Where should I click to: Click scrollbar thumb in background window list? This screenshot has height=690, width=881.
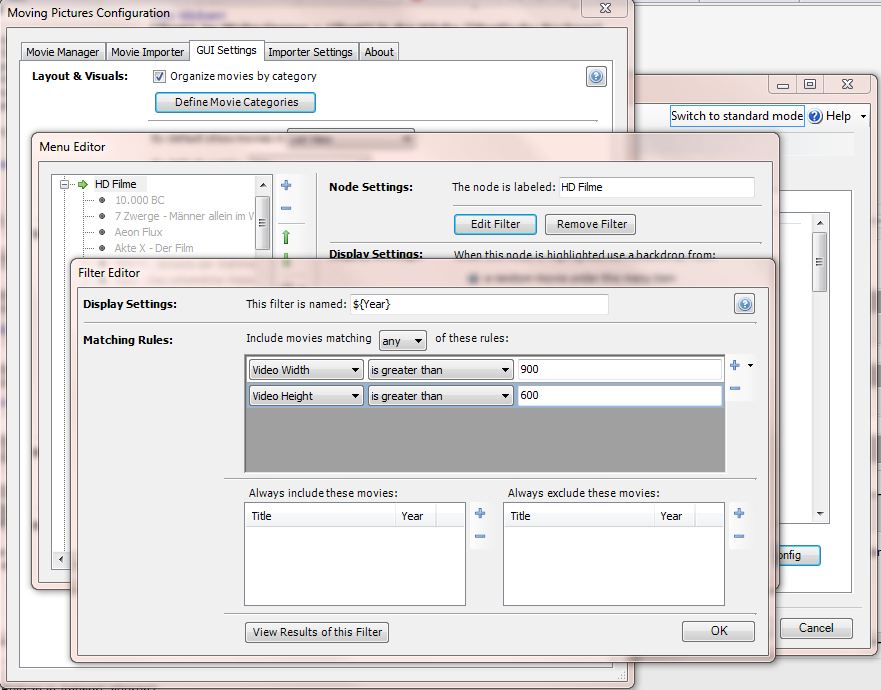point(820,262)
